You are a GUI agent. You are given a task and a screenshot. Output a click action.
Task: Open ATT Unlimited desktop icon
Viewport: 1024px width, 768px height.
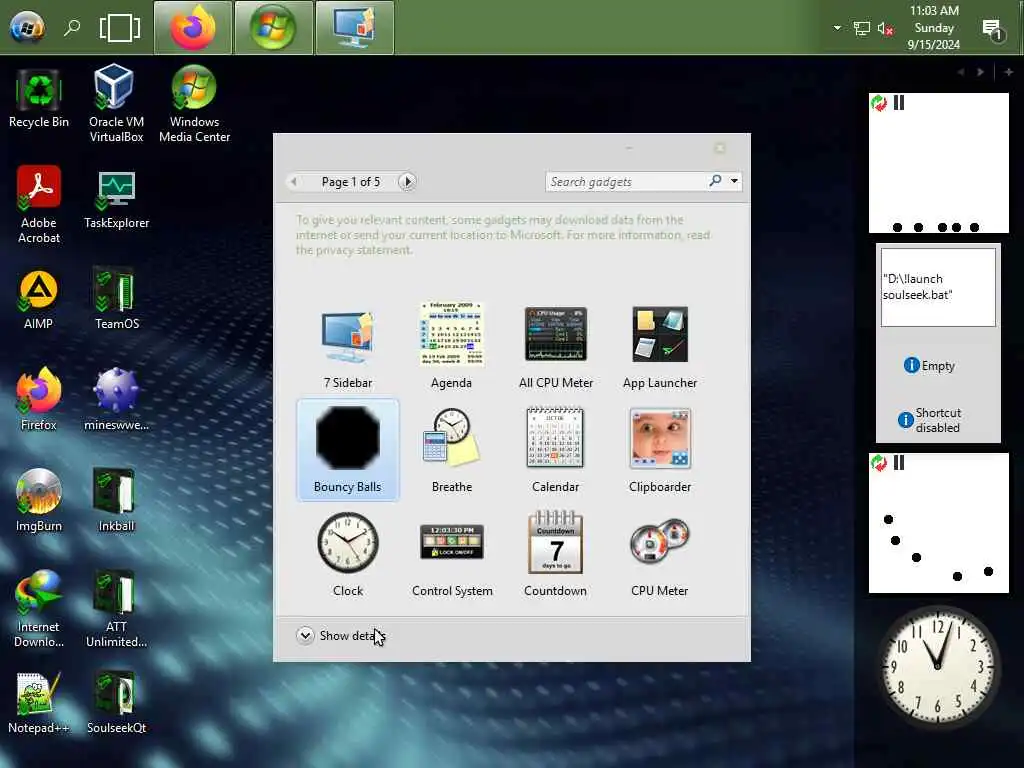point(116,609)
